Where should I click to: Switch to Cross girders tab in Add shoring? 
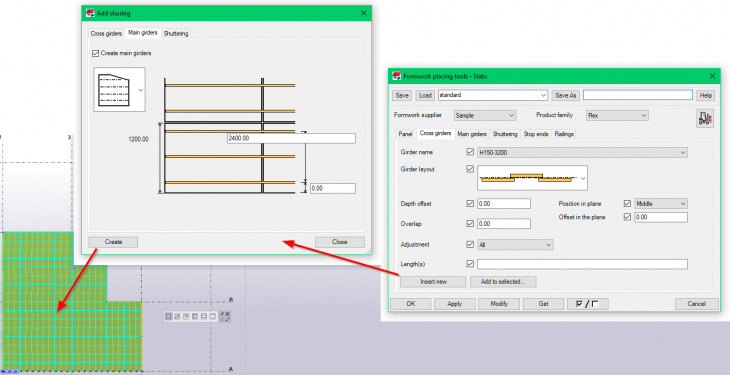click(106, 34)
